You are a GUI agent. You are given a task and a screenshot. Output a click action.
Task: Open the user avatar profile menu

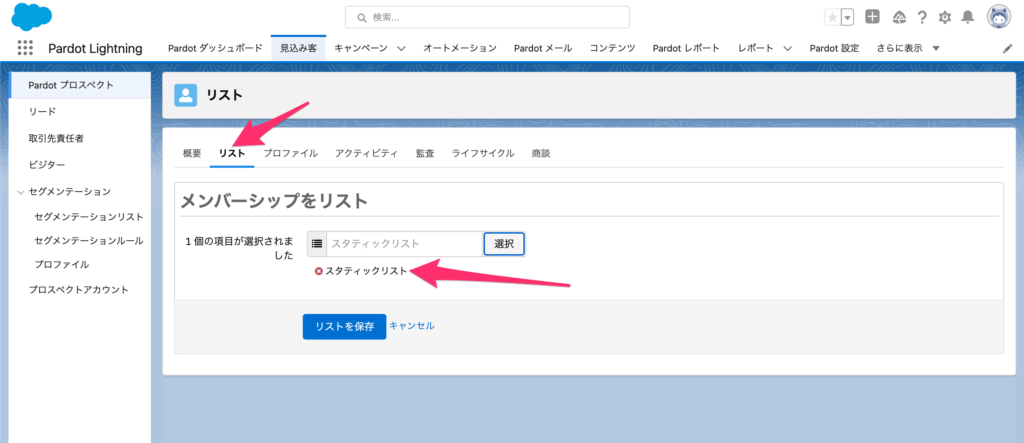click(999, 18)
